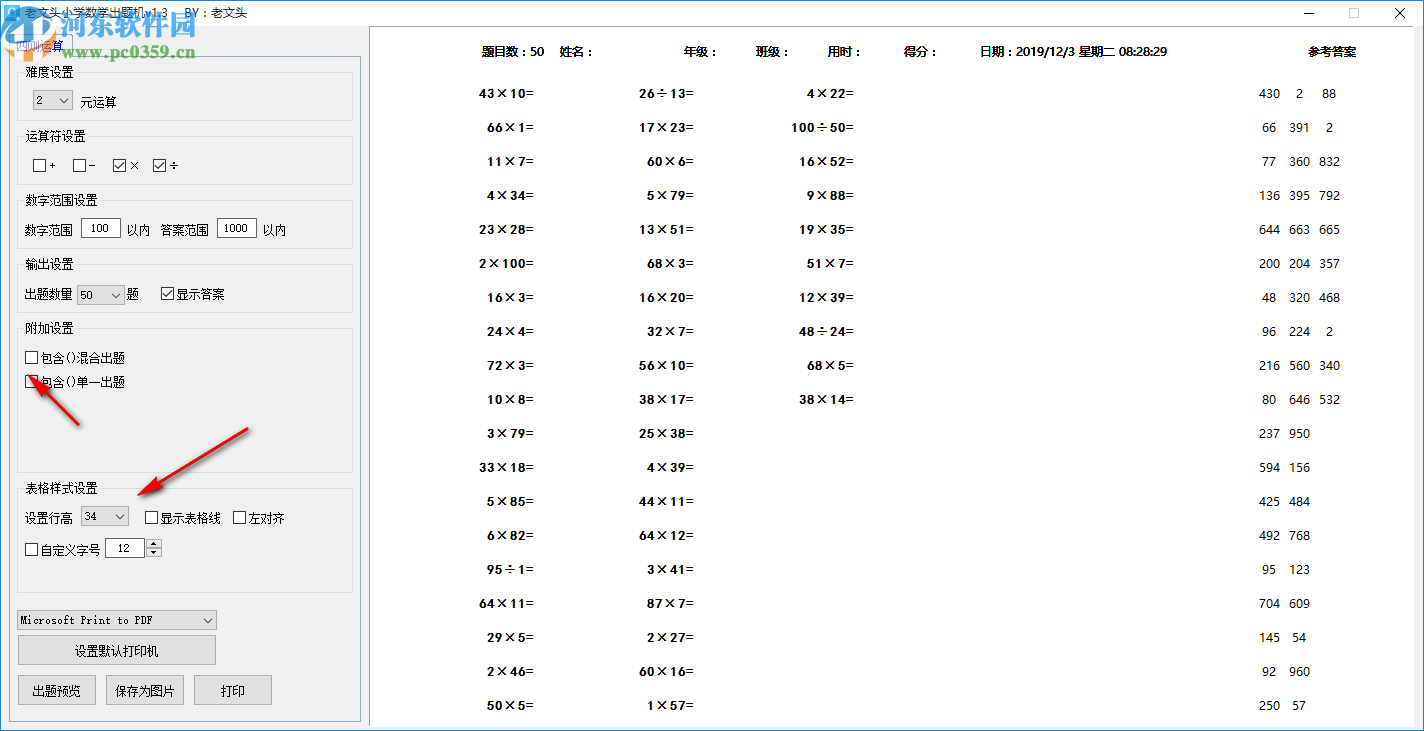This screenshot has height=731, width=1424.
Task: Enable 左对齐 left alignment option
Action: (238, 516)
